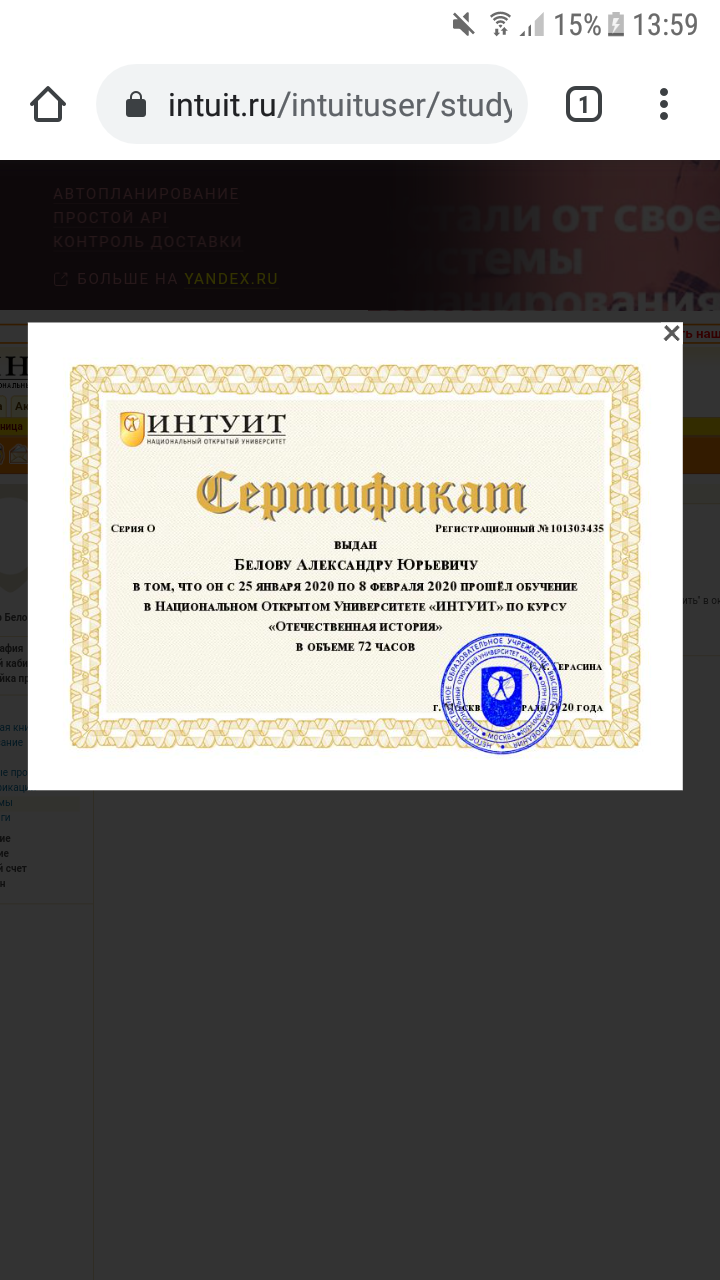The image size is (720, 1280).
Task: Open the tab switcher showing 1 tab
Action: [x=583, y=104]
